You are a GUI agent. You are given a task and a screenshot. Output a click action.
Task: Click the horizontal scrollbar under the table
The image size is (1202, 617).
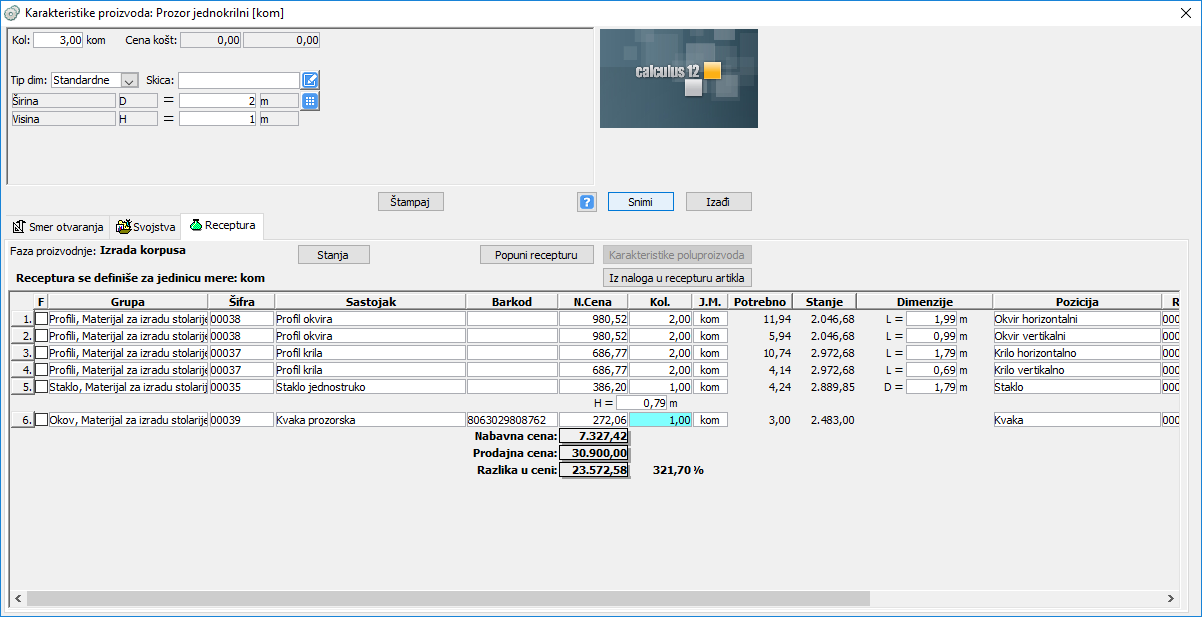[450, 598]
